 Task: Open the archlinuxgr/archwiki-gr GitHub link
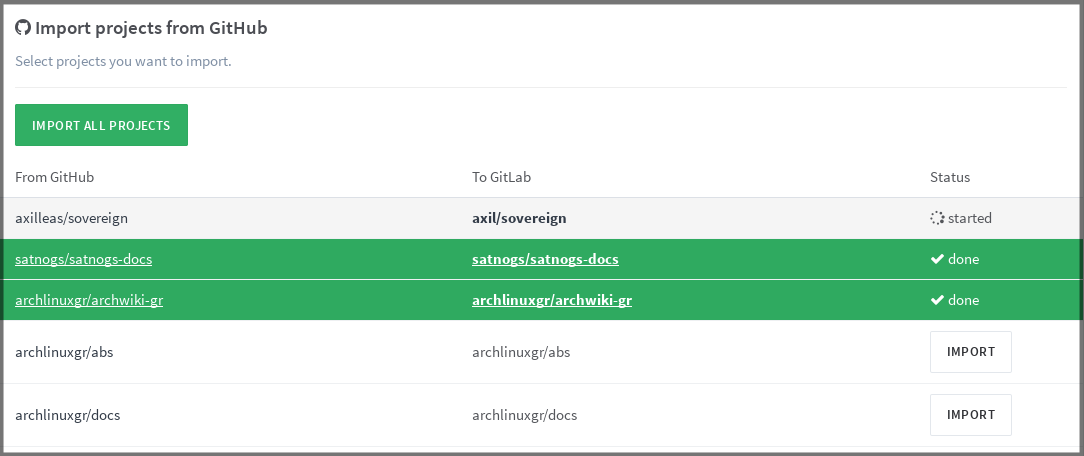tap(89, 300)
